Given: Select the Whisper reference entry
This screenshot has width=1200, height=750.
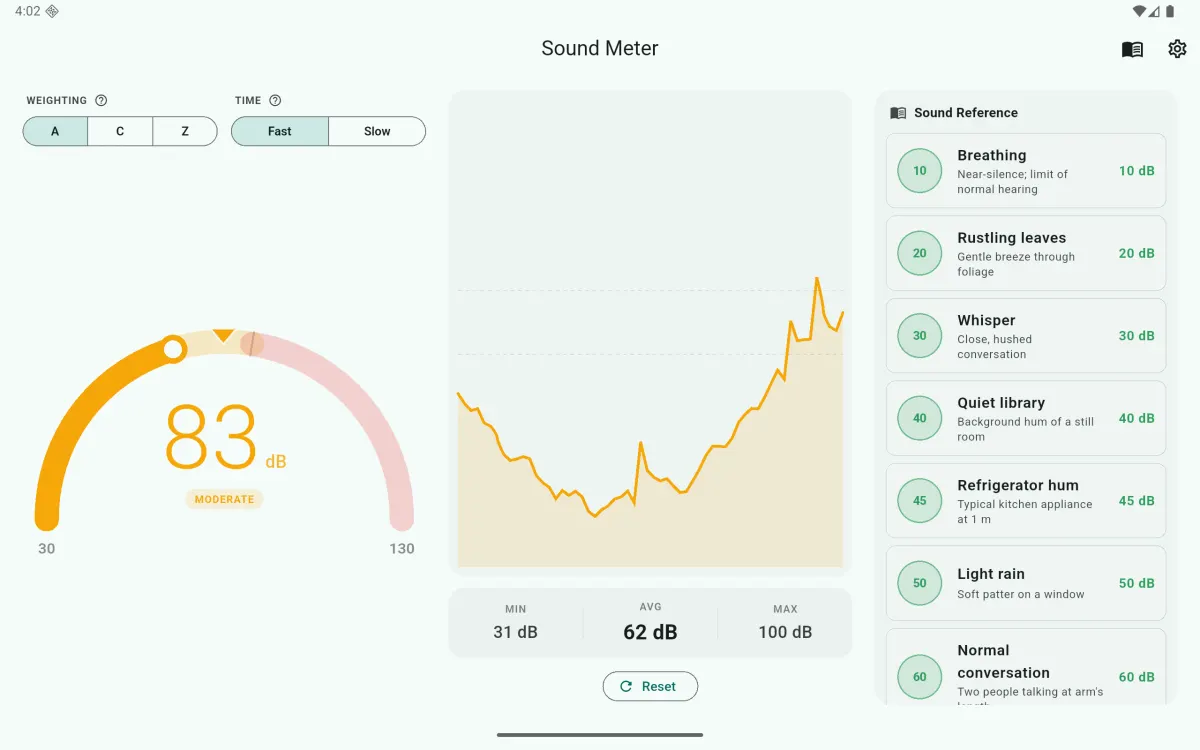Looking at the screenshot, I should coord(1026,336).
